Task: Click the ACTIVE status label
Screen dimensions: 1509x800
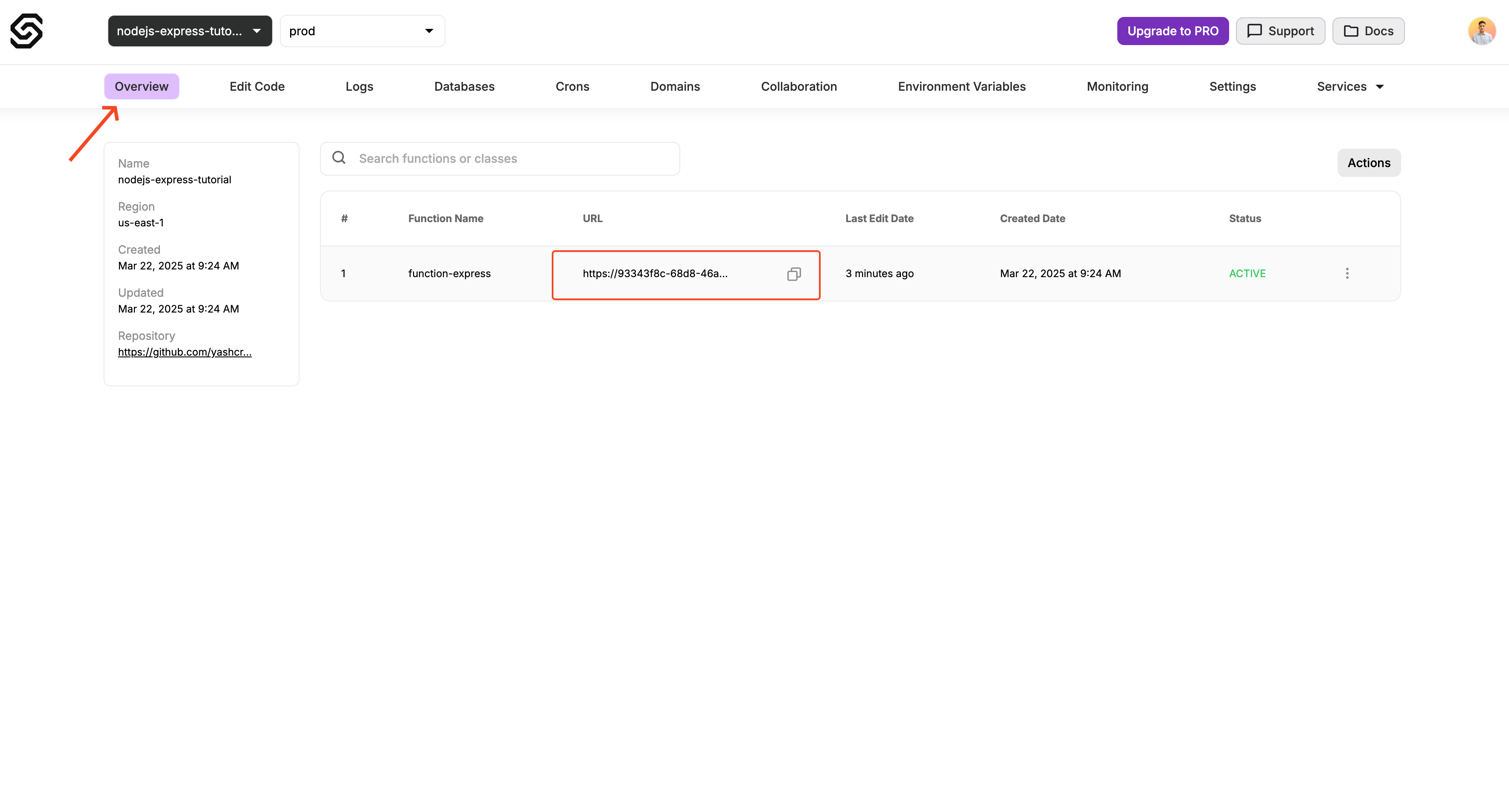Action: [x=1246, y=272]
